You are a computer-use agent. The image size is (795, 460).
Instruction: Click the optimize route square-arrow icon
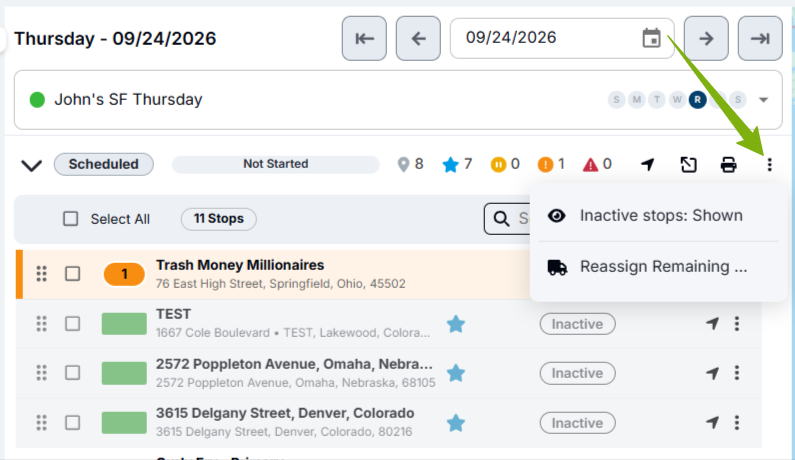(x=688, y=165)
